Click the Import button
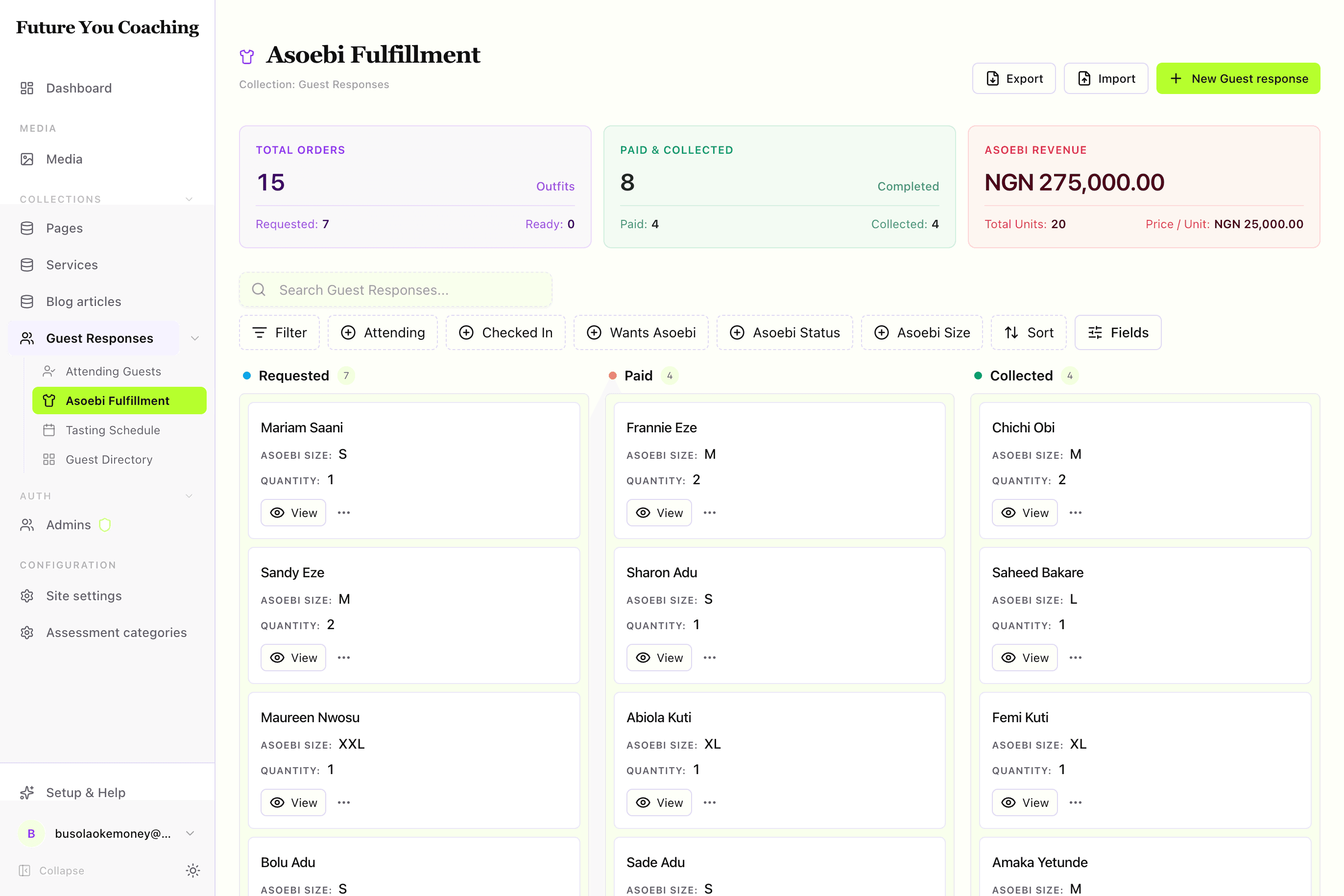Screen dimensions: 1344x896 click(1106, 78)
